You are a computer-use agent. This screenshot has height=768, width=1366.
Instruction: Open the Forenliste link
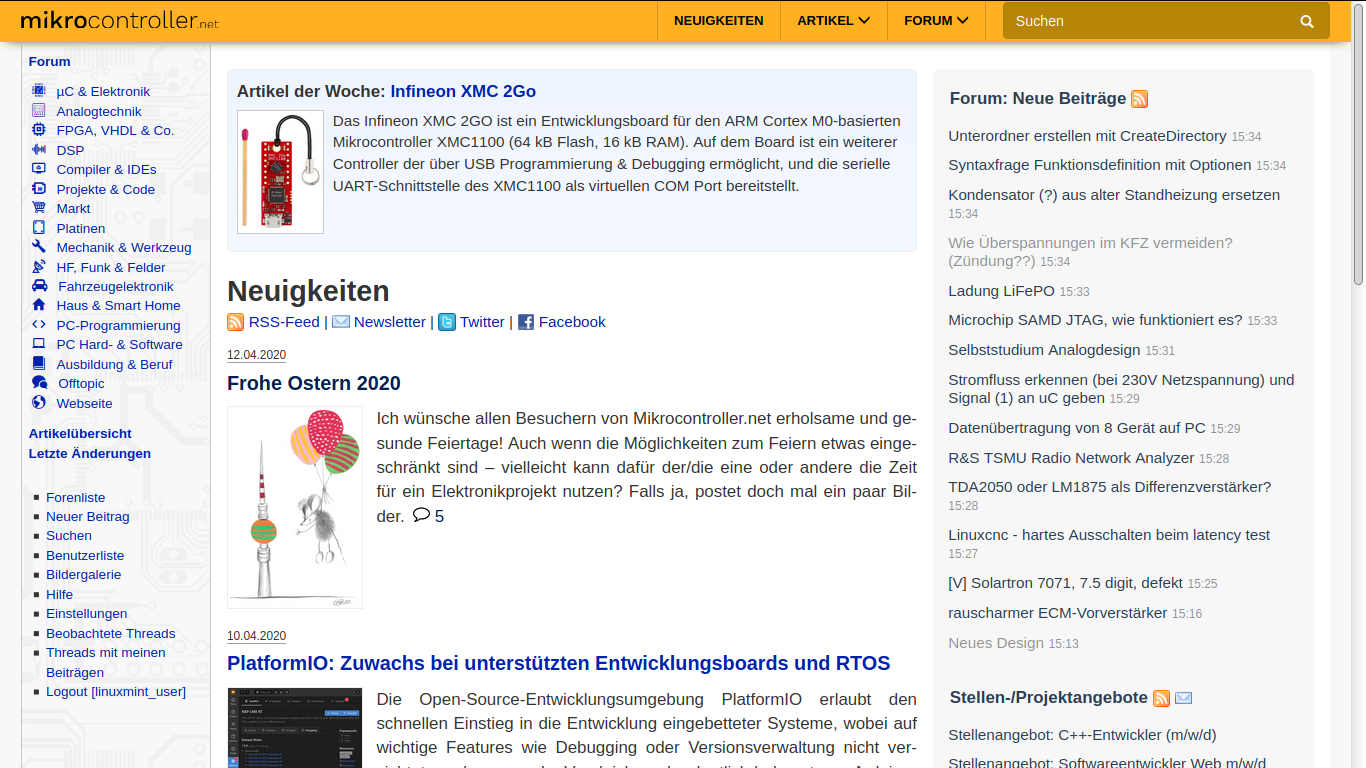[75, 497]
